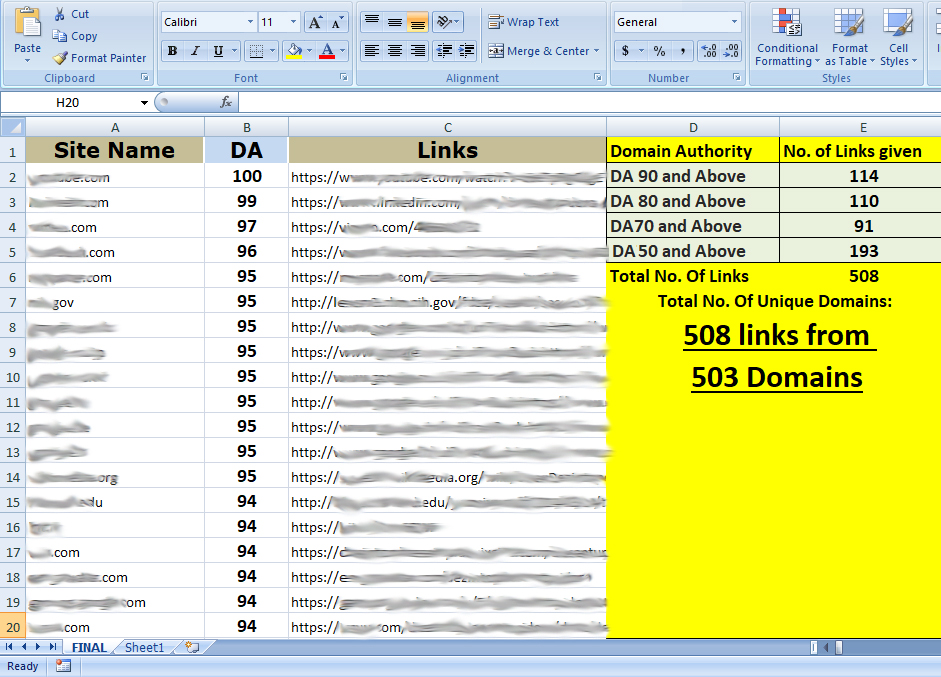Click the Increase Font Size icon

(314, 22)
